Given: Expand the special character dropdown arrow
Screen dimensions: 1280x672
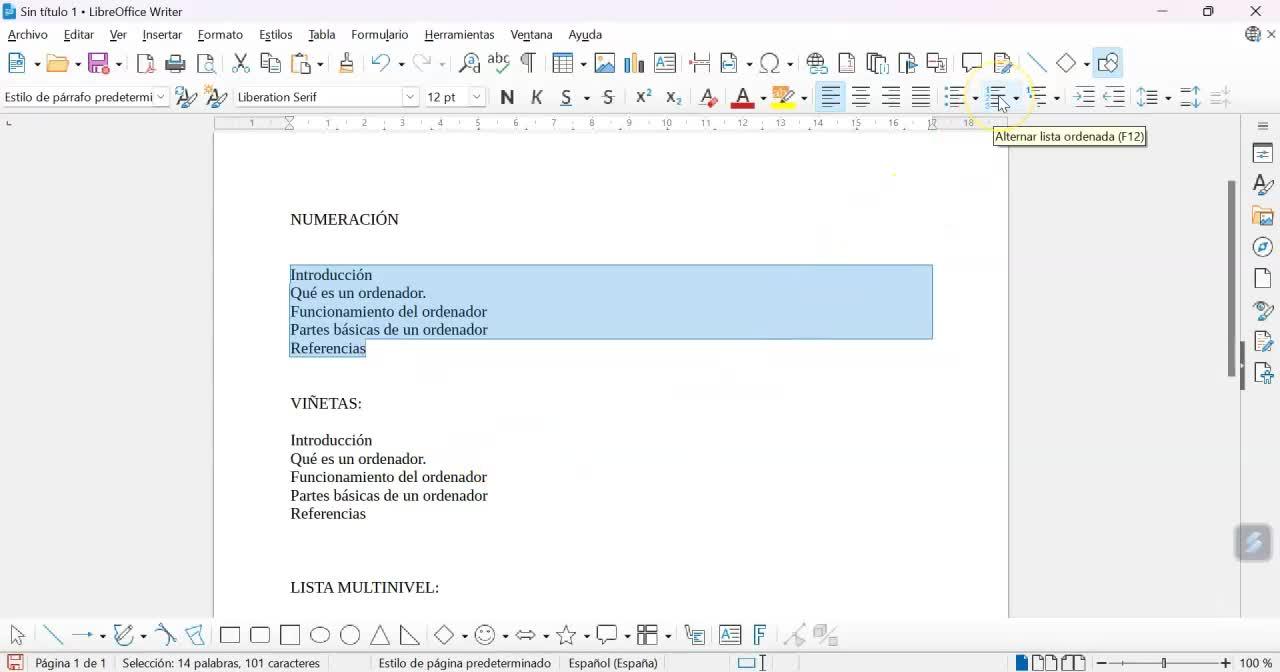Looking at the screenshot, I should tap(790, 64).
